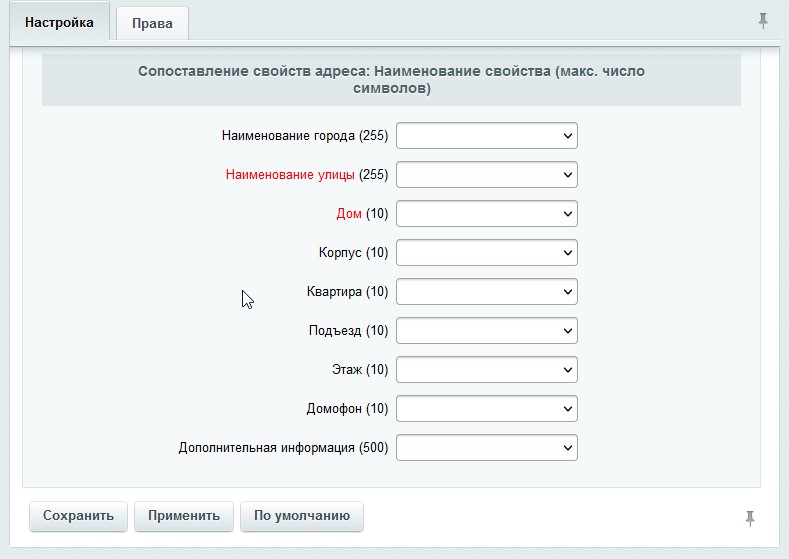Viewport: 789px width, 559px height.
Task: Open the Квартира dropdown list
Action: [487, 291]
